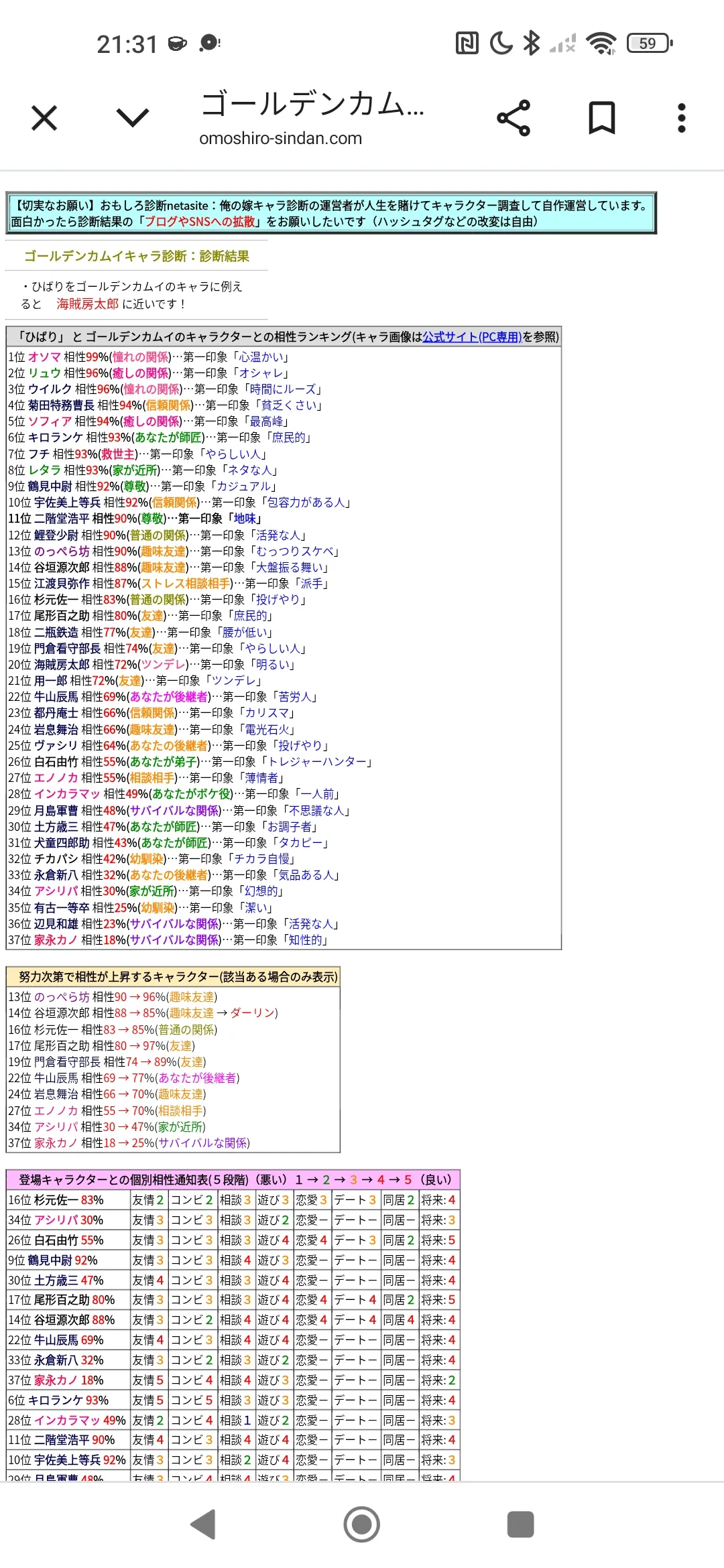Tap improvement row 家永カノ 相性18→25%

pyautogui.click(x=129, y=1143)
